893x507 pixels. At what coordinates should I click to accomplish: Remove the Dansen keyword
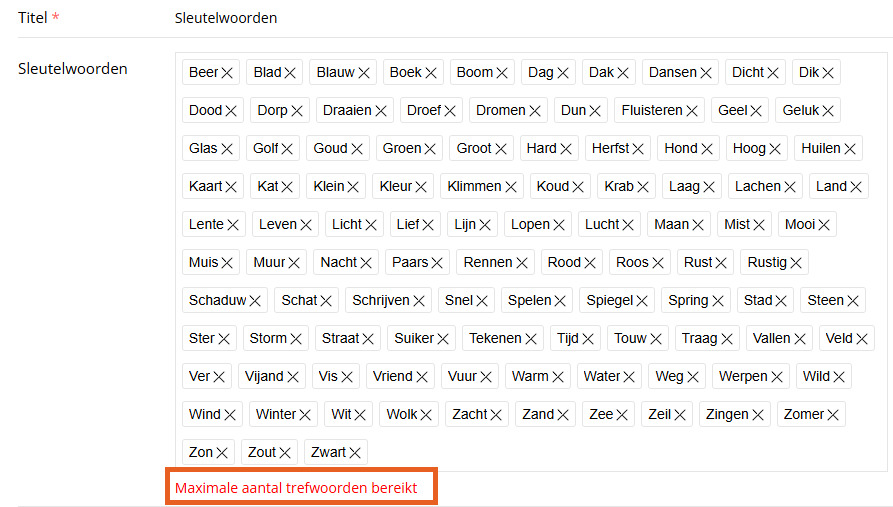(706, 73)
